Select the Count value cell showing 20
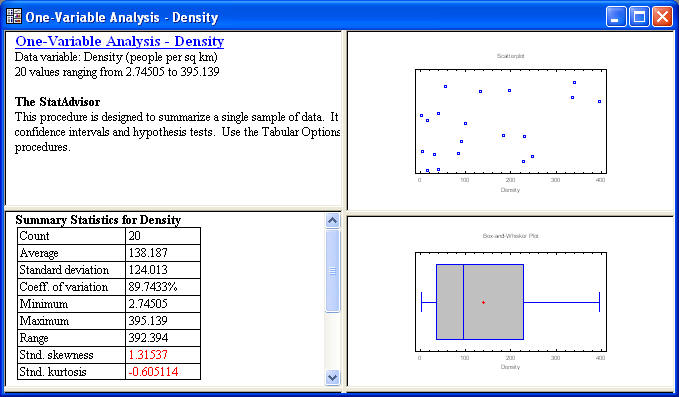This screenshot has width=679, height=397. pos(163,236)
